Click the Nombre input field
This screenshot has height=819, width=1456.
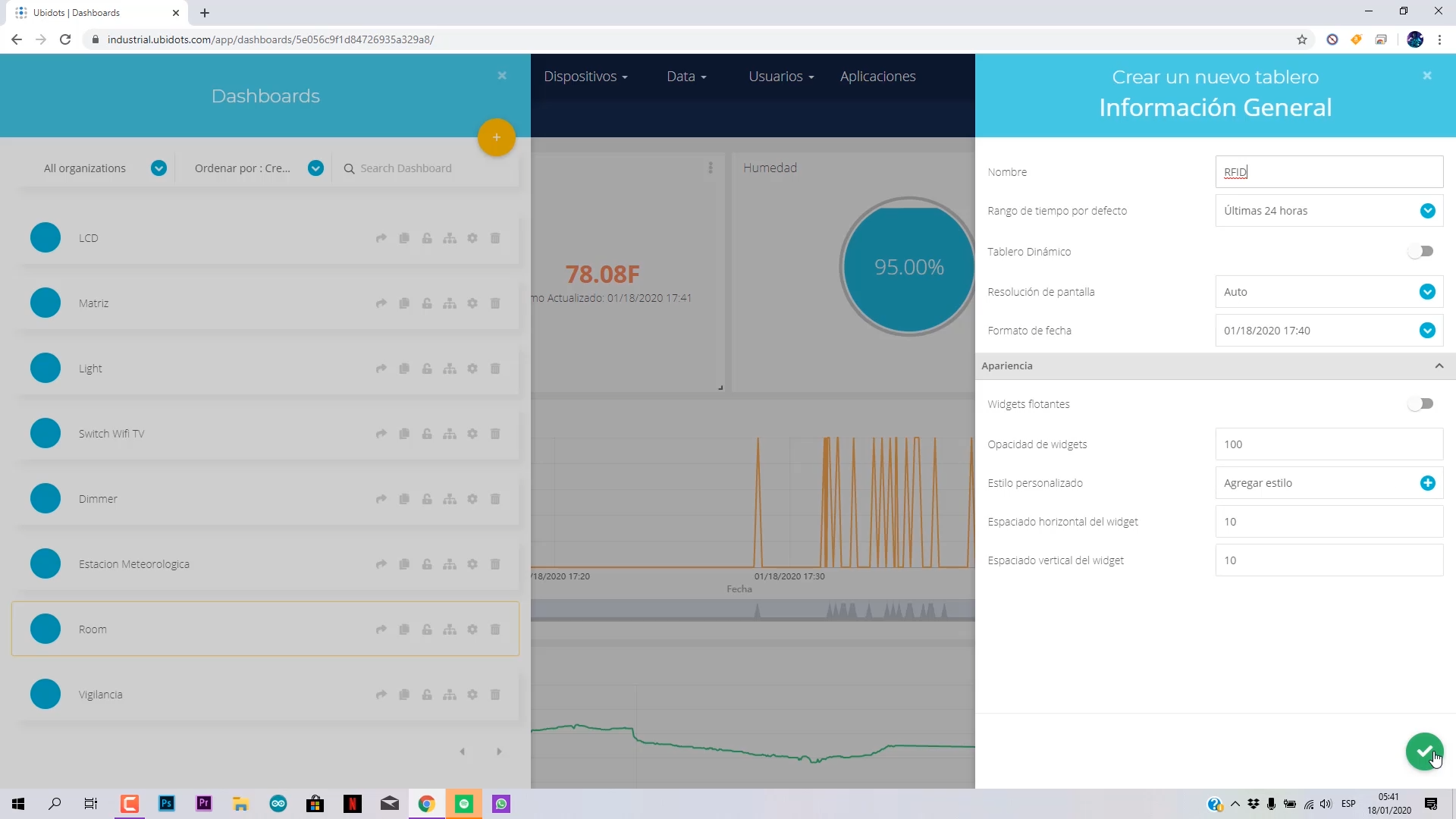tap(1329, 172)
